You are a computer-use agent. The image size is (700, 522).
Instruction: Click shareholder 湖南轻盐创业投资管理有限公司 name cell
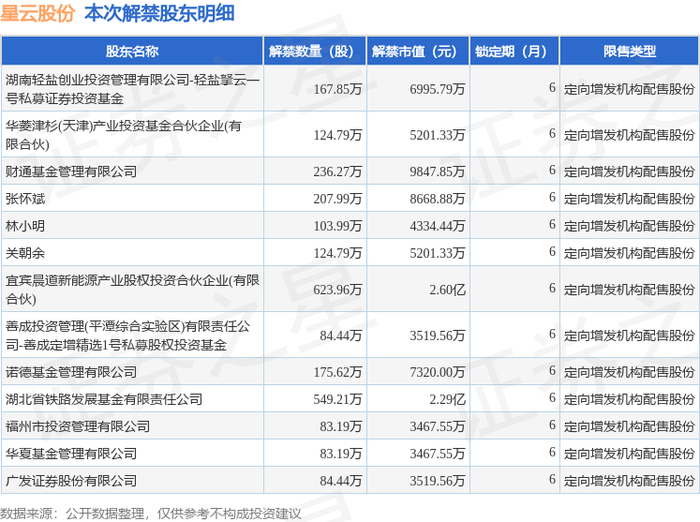pyautogui.click(x=132, y=89)
